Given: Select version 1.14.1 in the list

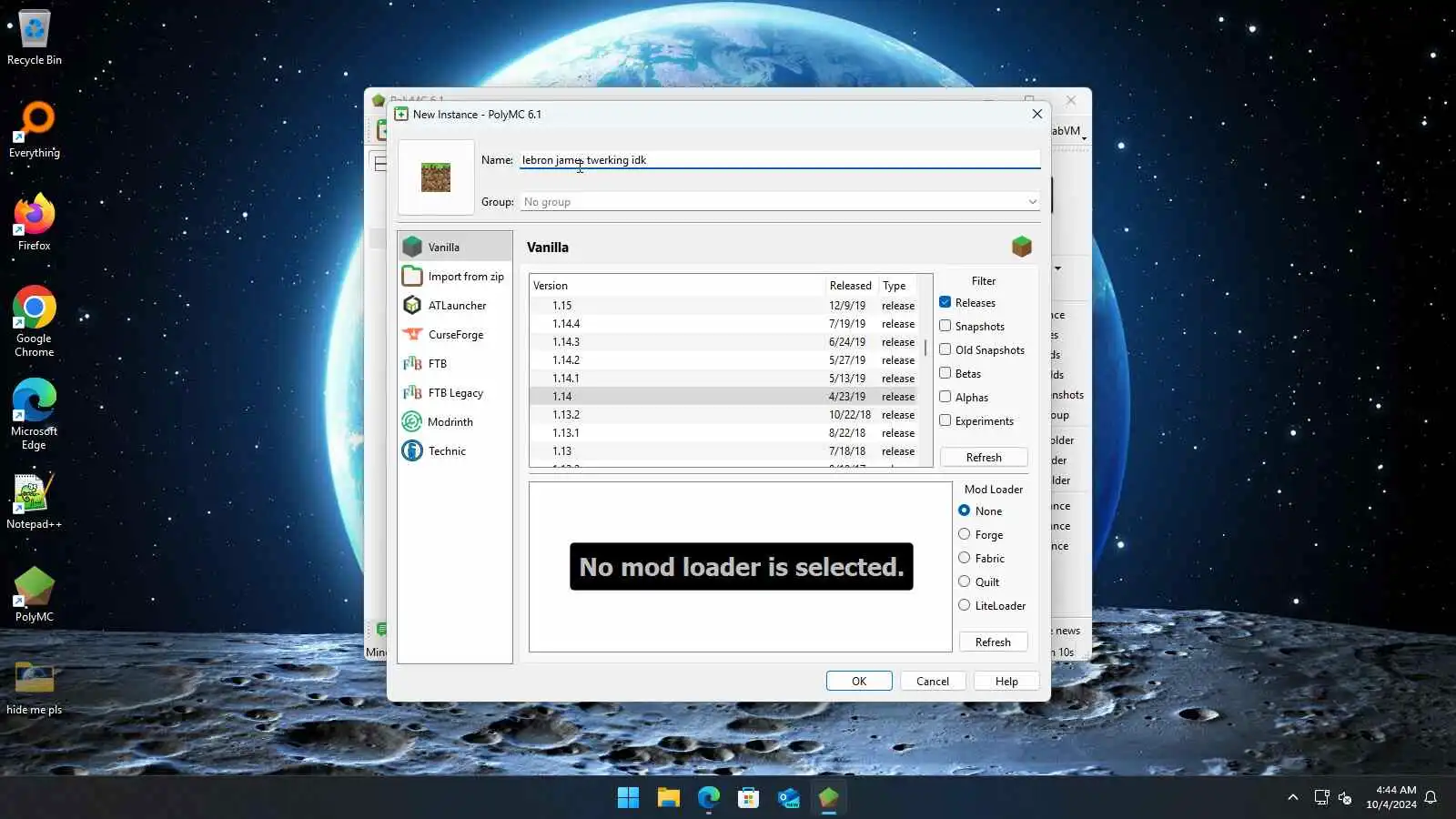Looking at the screenshot, I should point(724,379).
